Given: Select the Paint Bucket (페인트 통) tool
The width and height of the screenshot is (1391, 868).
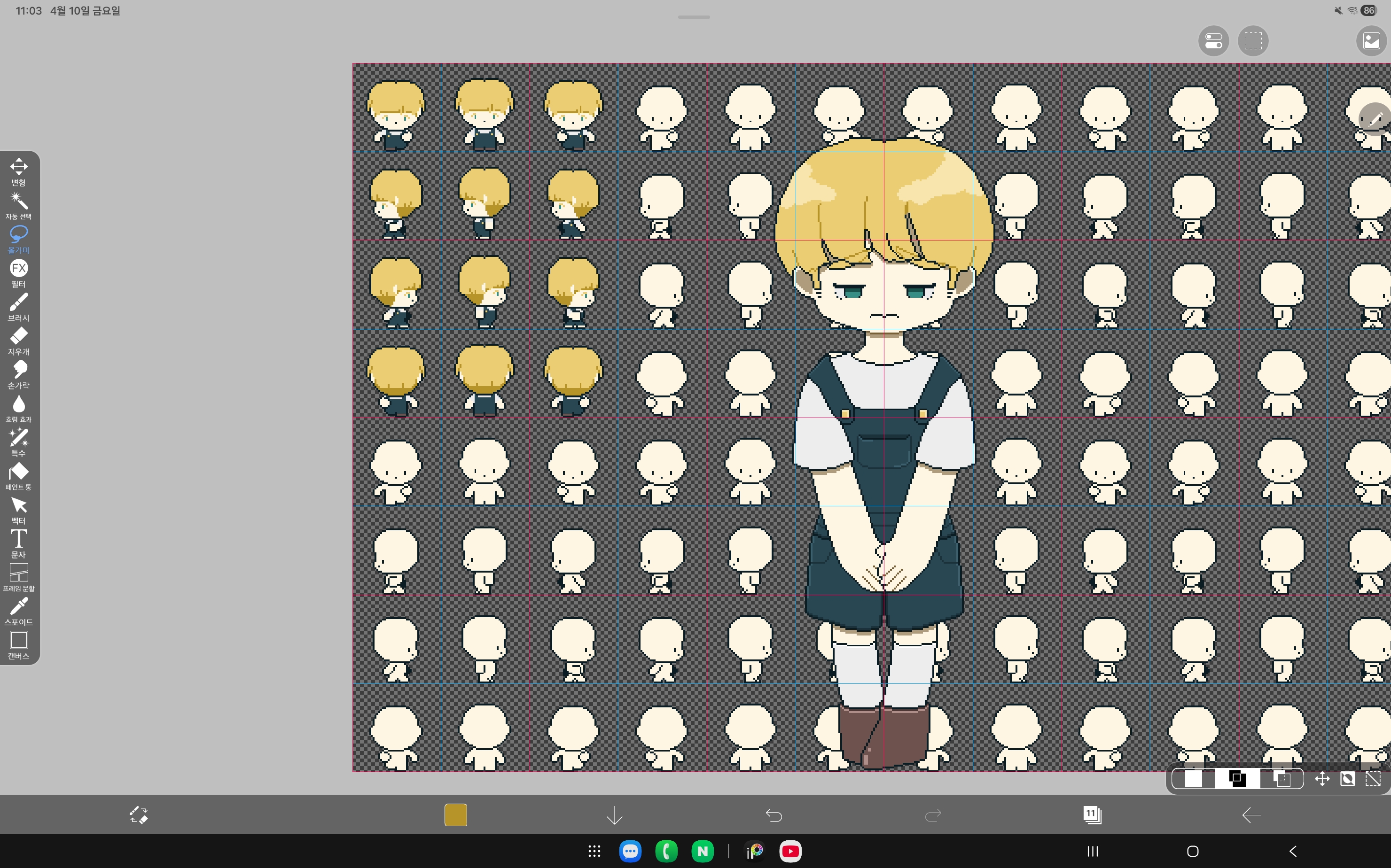Looking at the screenshot, I should click(x=18, y=476).
